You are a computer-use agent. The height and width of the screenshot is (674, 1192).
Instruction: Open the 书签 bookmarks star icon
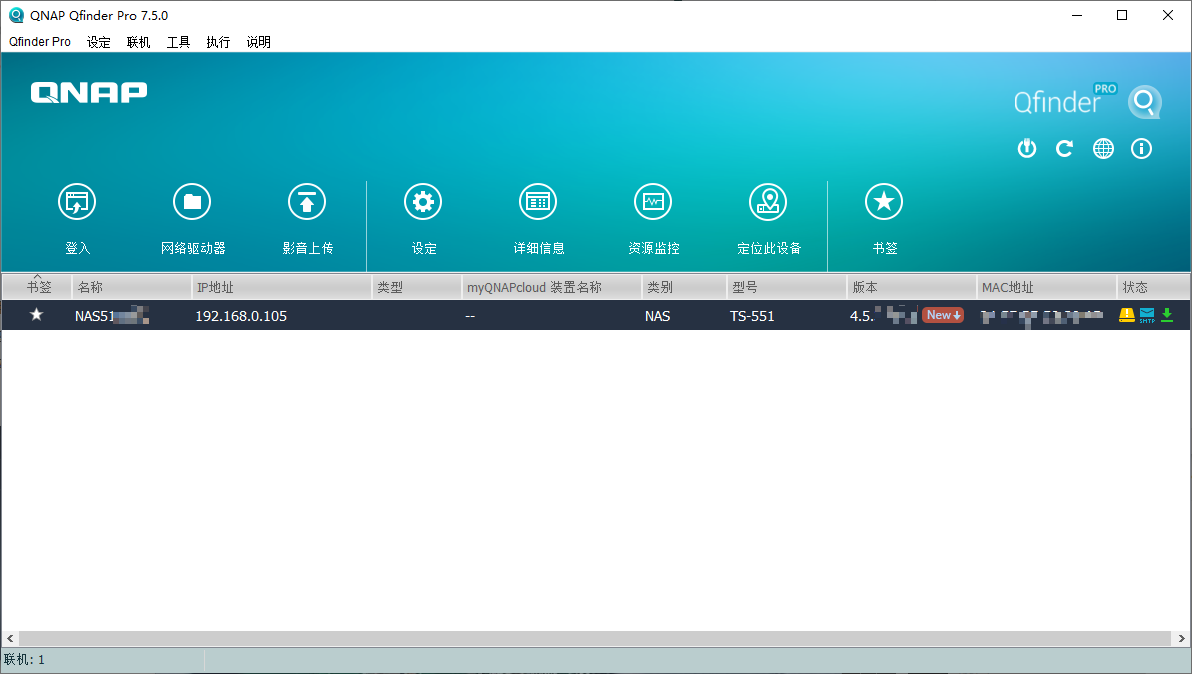click(884, 202)
